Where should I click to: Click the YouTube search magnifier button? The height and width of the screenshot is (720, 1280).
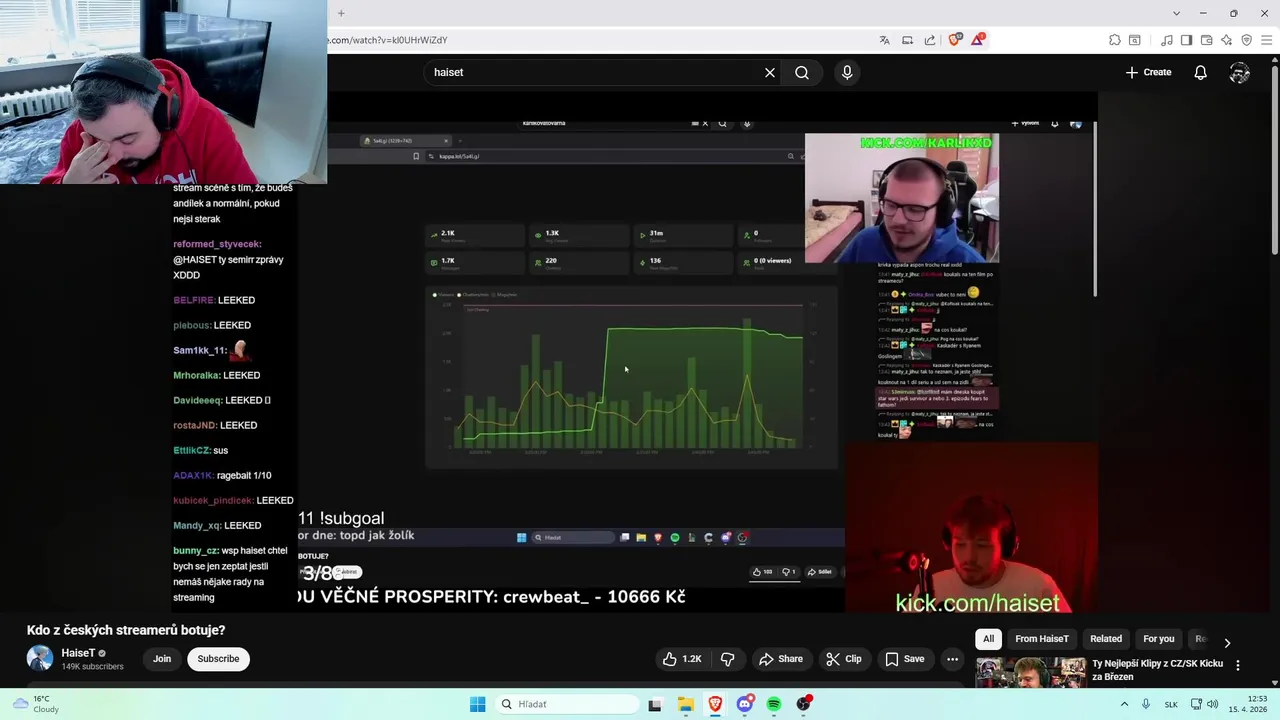802,72
